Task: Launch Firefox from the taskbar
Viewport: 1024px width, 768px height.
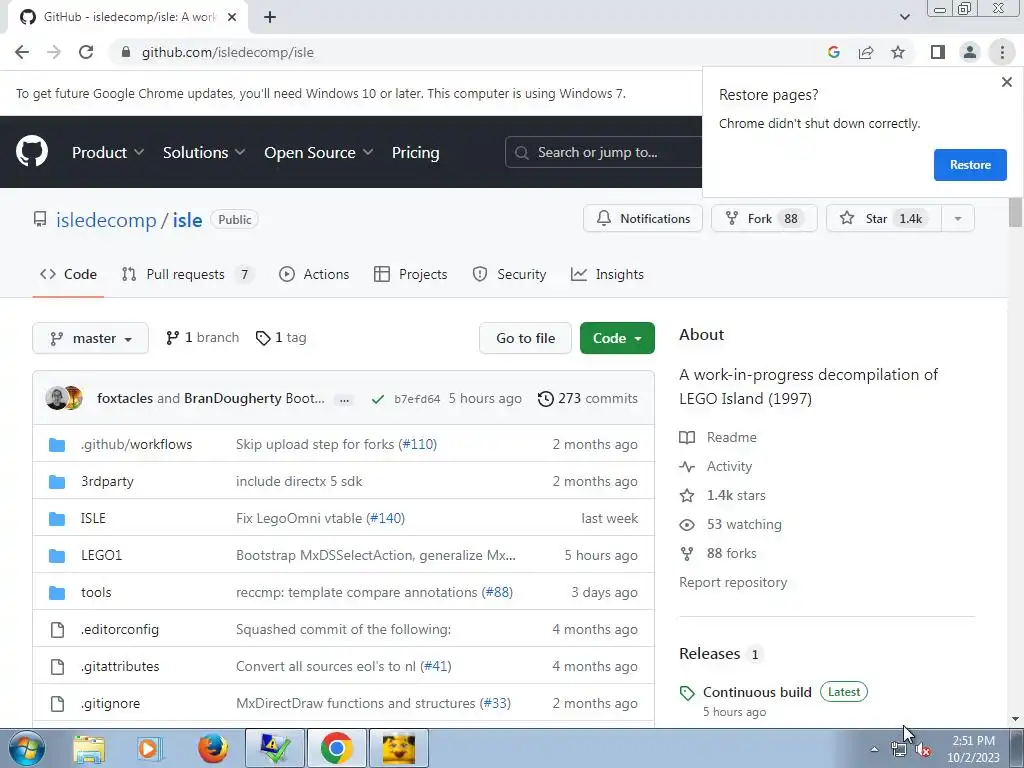Action: pyautogui.click(x=213, y=748)
